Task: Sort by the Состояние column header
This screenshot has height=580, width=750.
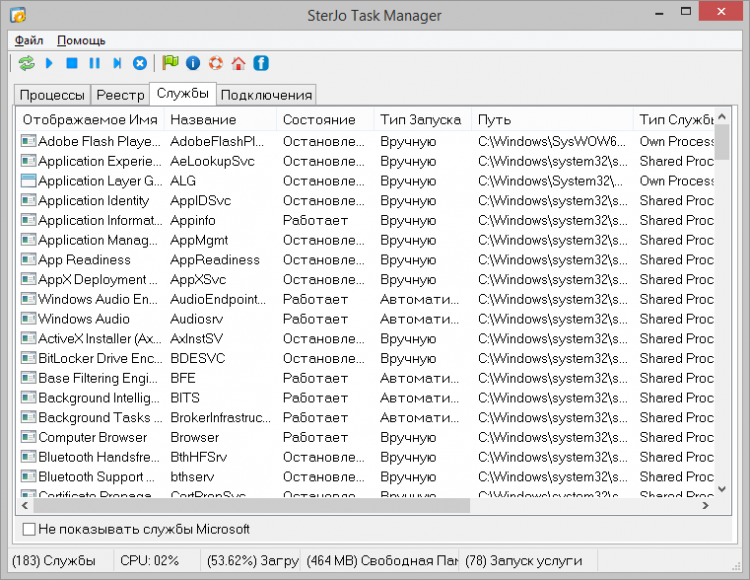Action: [x=319, y=120]
